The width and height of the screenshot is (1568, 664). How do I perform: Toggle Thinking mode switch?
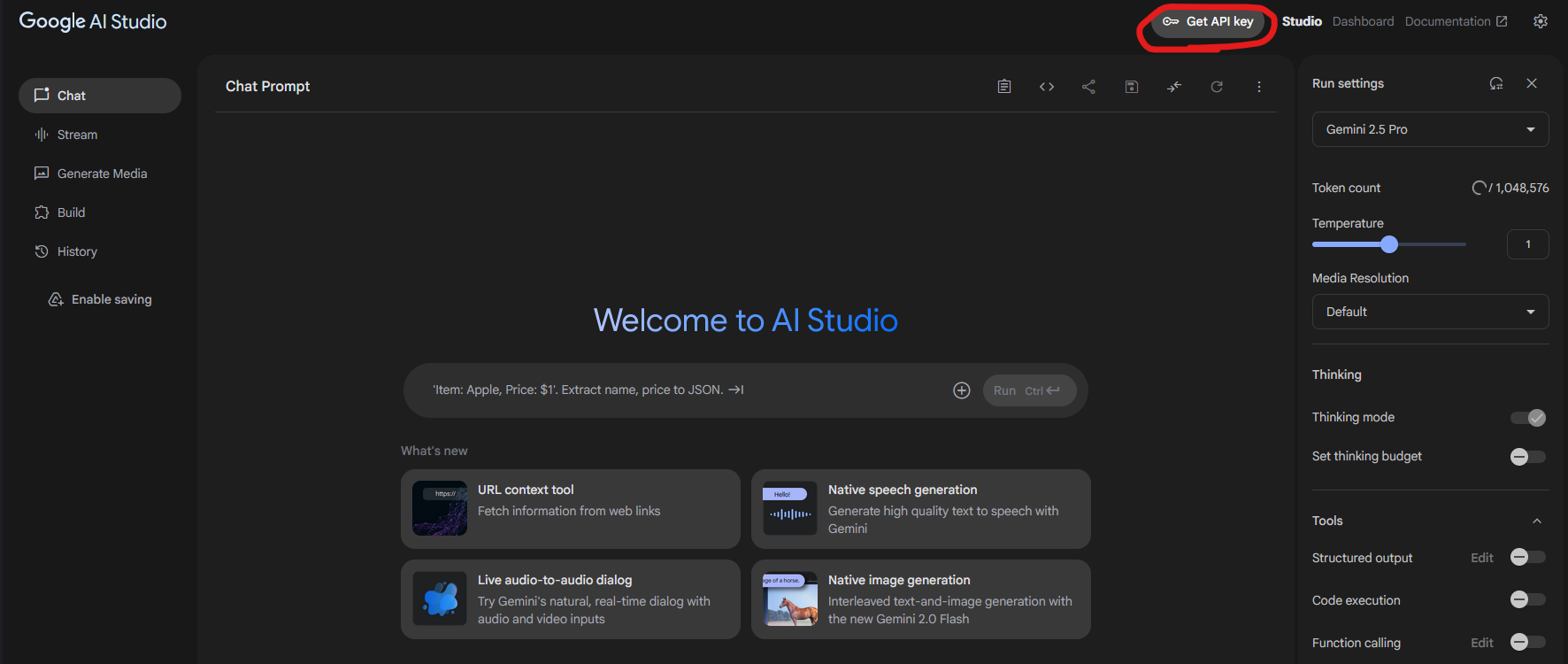click(x=1528, y=418)
